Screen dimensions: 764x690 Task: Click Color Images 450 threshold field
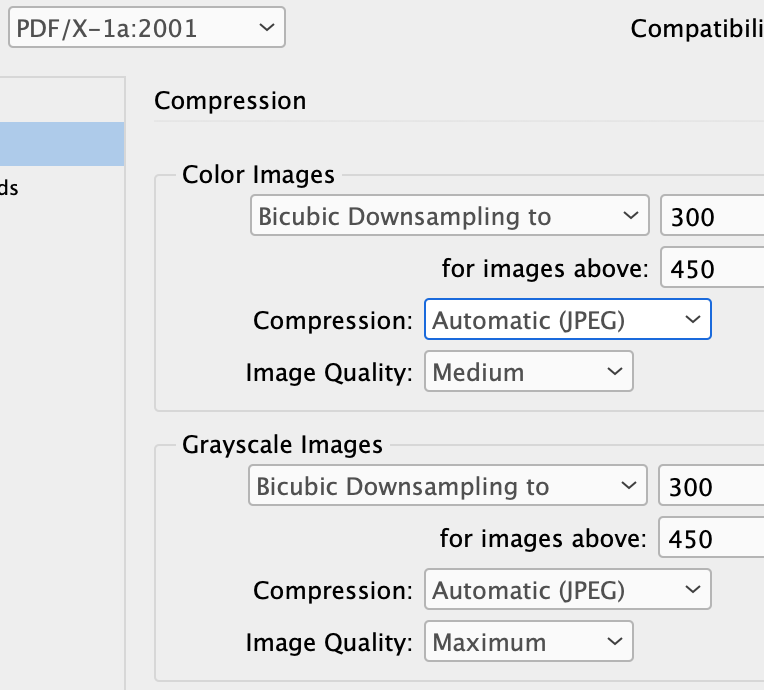coord(712,269)
